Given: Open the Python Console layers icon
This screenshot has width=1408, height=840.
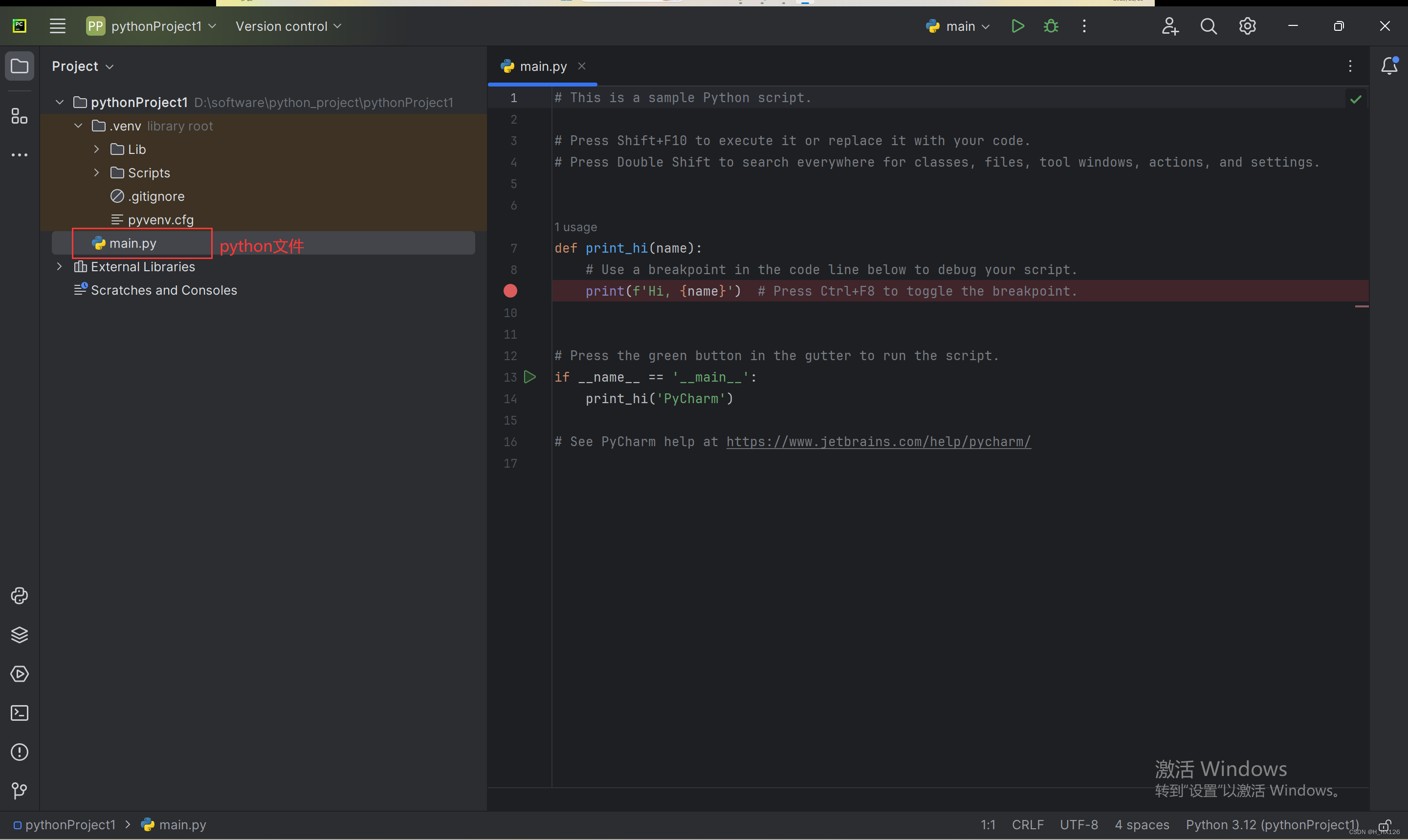Looking at the screenshot, I should pyautogui.click(x=19, y=635).
